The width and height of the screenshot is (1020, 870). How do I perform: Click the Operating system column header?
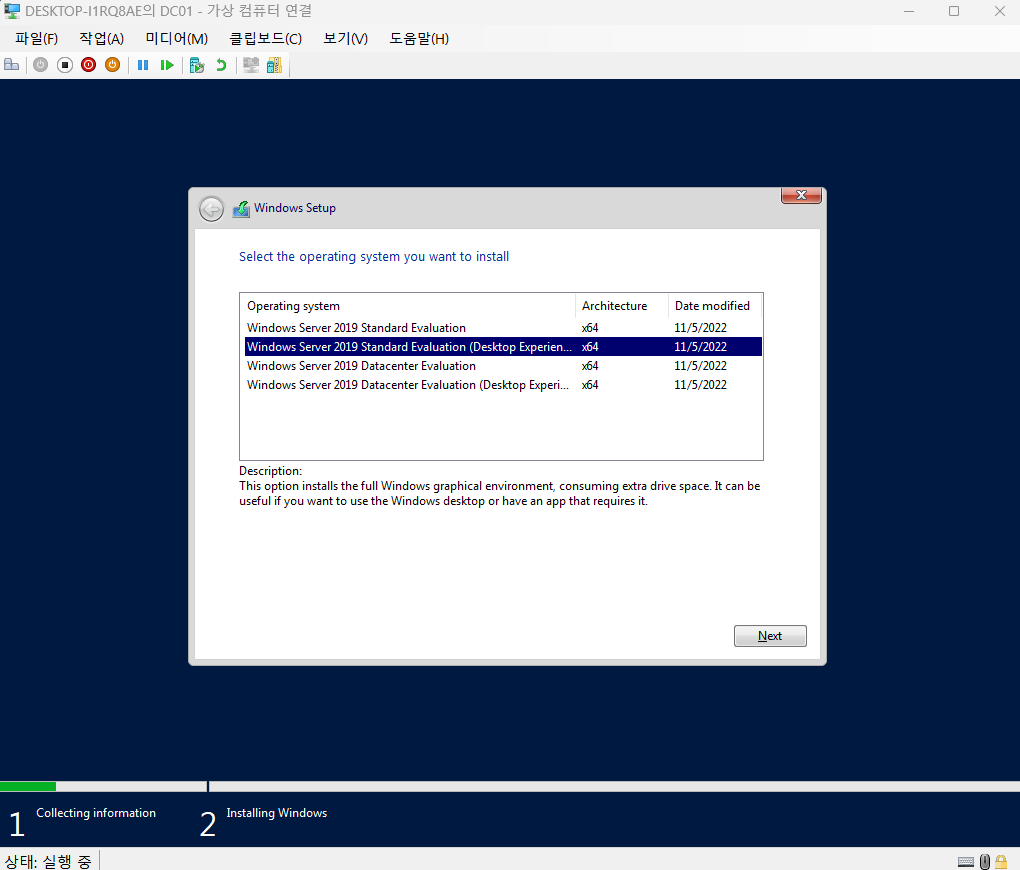pos(408,306)
